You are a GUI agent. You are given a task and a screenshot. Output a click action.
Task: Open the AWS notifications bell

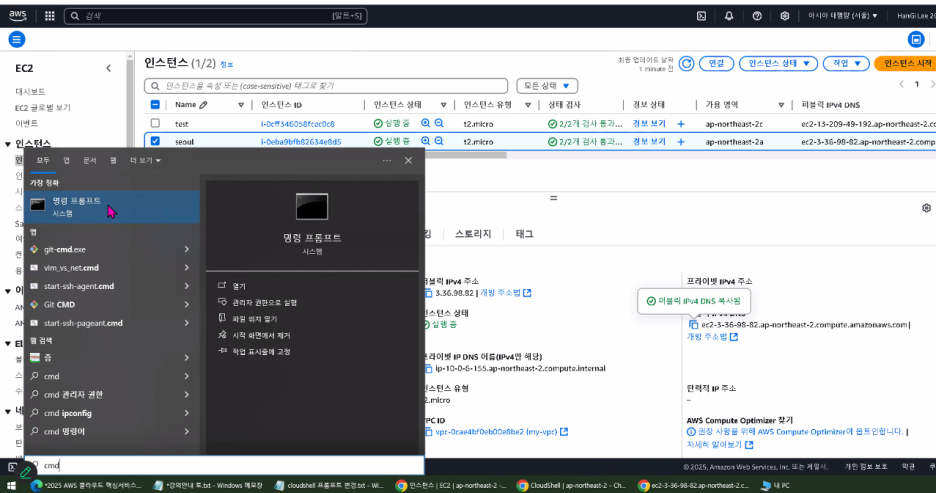729,16
